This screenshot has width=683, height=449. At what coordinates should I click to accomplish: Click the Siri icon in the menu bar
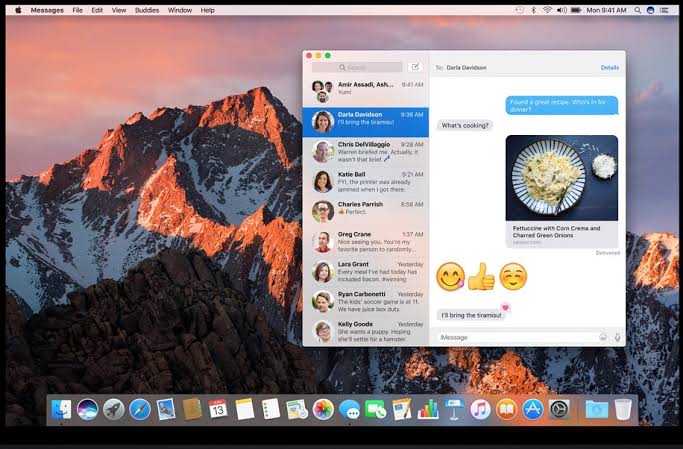(651, 10)
